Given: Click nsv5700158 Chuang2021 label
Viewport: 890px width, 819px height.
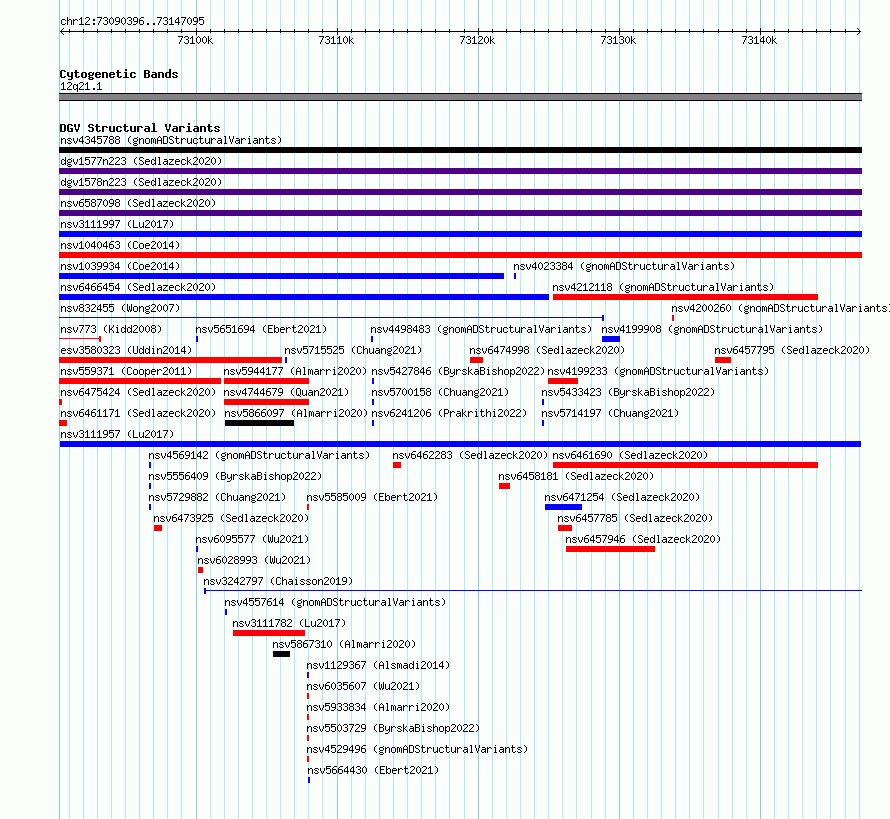Looking at the screenshot, I should click(x=440, y=392).
